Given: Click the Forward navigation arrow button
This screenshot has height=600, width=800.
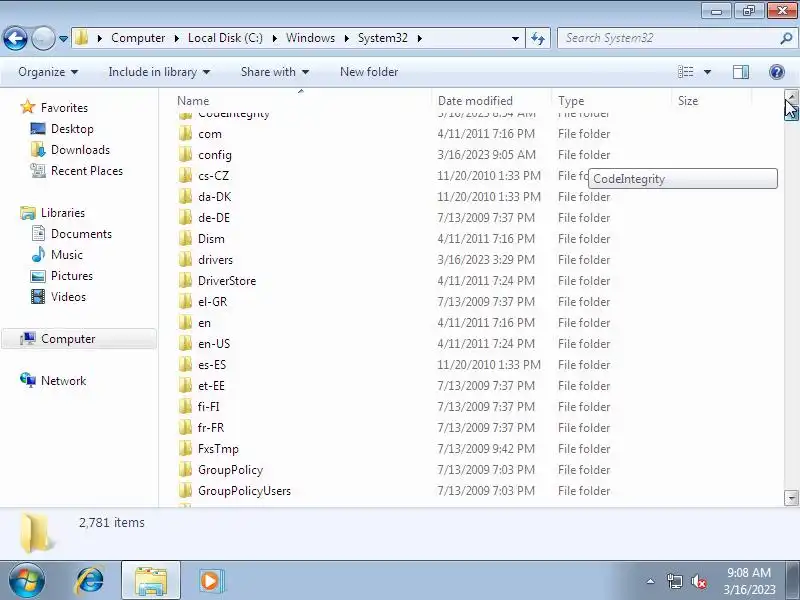Looking at the screenshot, I should (43, 38).
